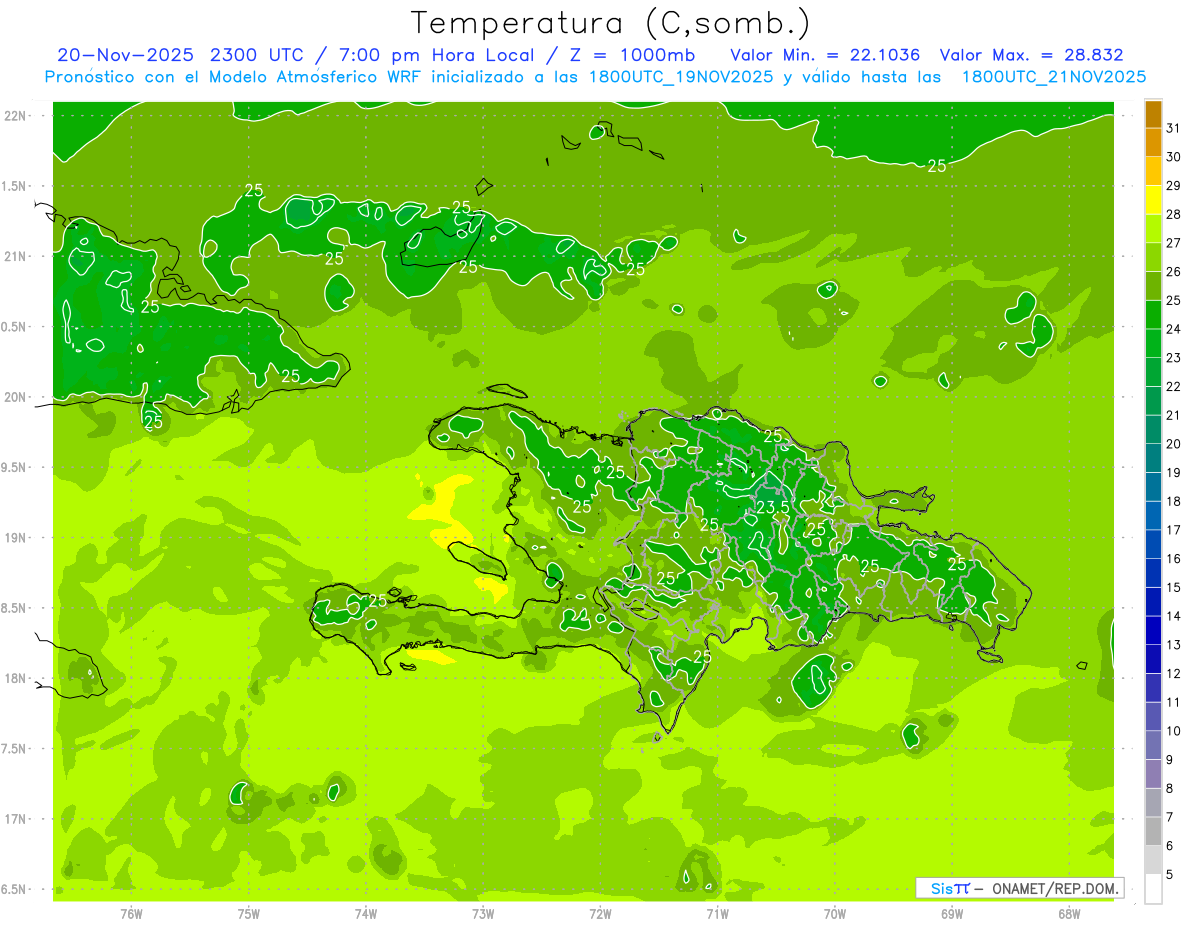The width and height of the screenshot is (1200, 927).
Task: Select the "Valor Min. = 22.1036" text
Action: click(825, 55)
